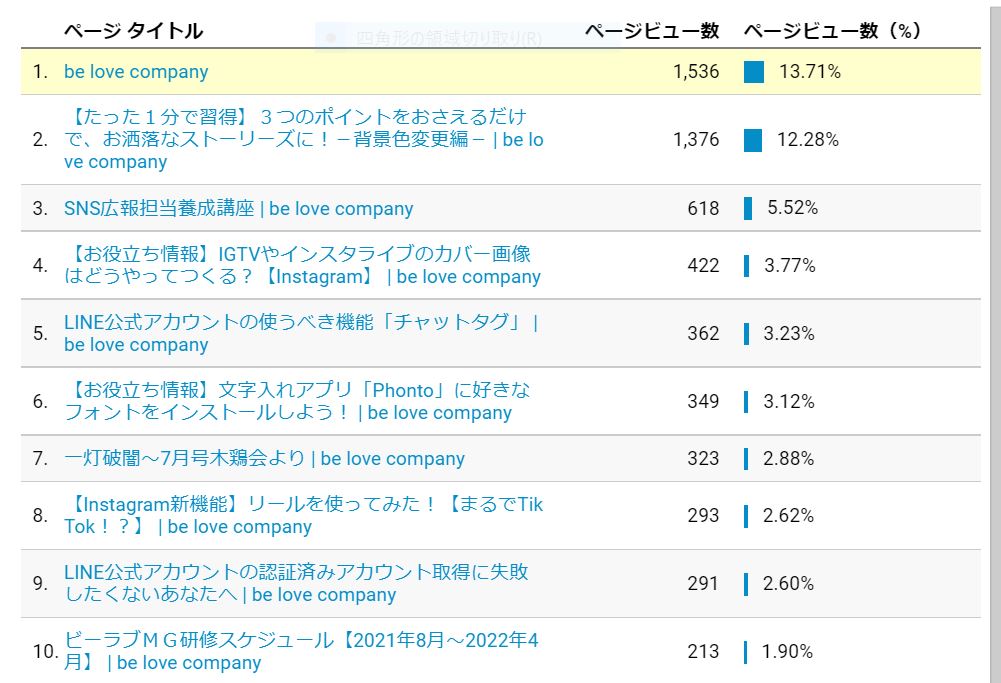Screen dimensions: 1001x683
Task: Sort by the ページビュー数 column header
Action: (x=651, y=31)
